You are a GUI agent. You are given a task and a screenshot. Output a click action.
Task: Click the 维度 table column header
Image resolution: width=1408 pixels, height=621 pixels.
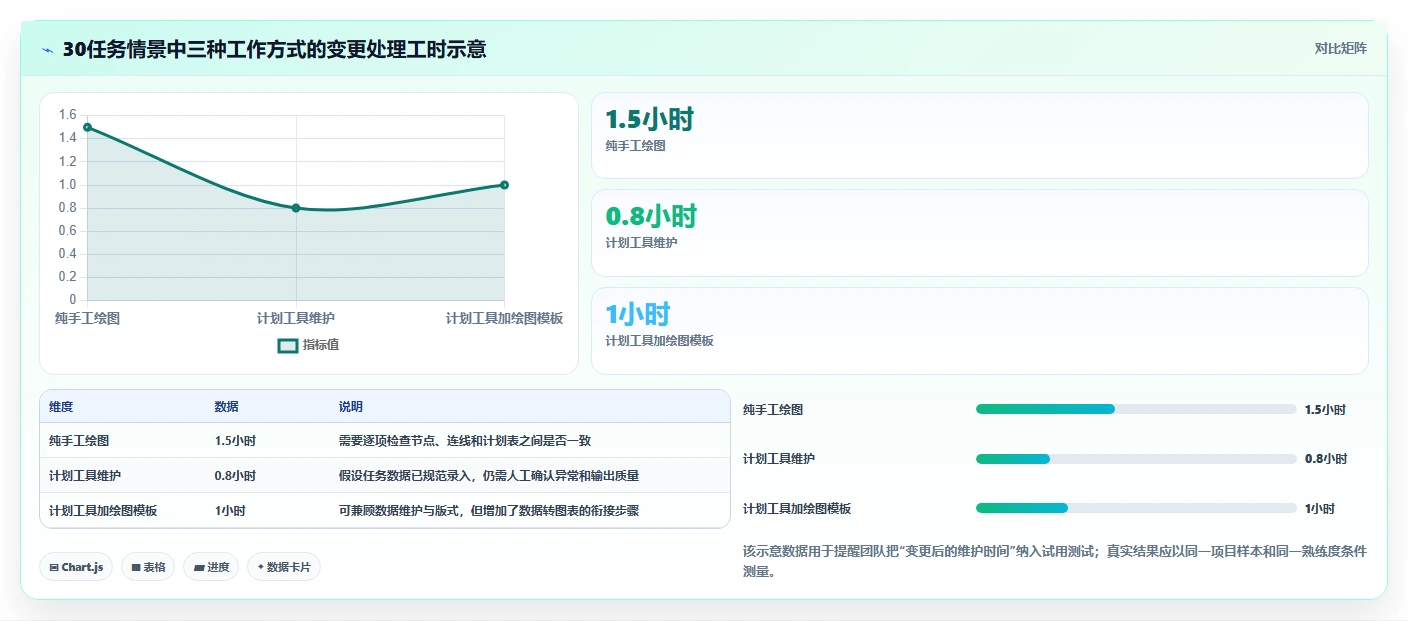pos(61,407)
